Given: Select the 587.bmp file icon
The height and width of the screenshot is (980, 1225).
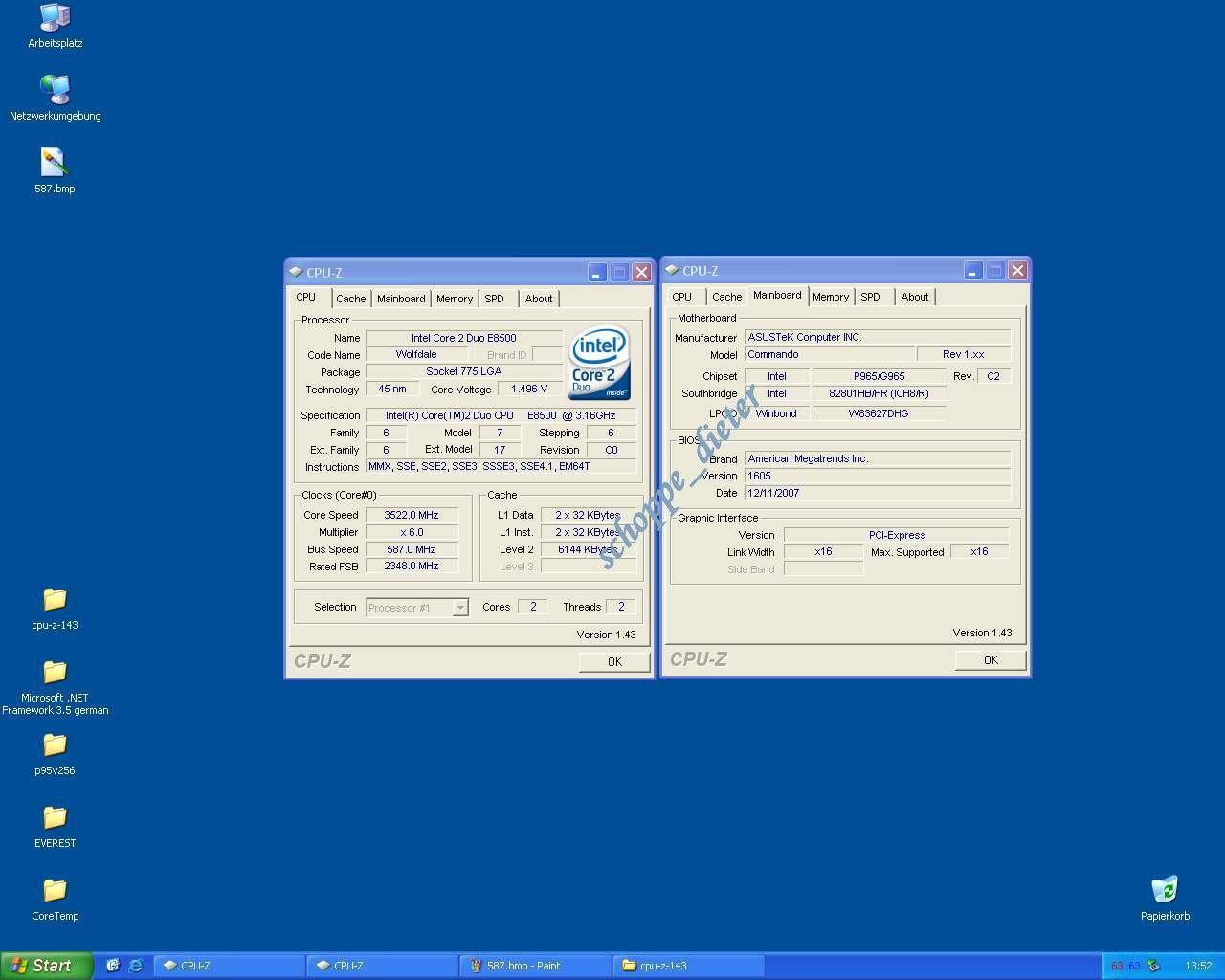Looking at the screenshot, I should tap(55, 171).
